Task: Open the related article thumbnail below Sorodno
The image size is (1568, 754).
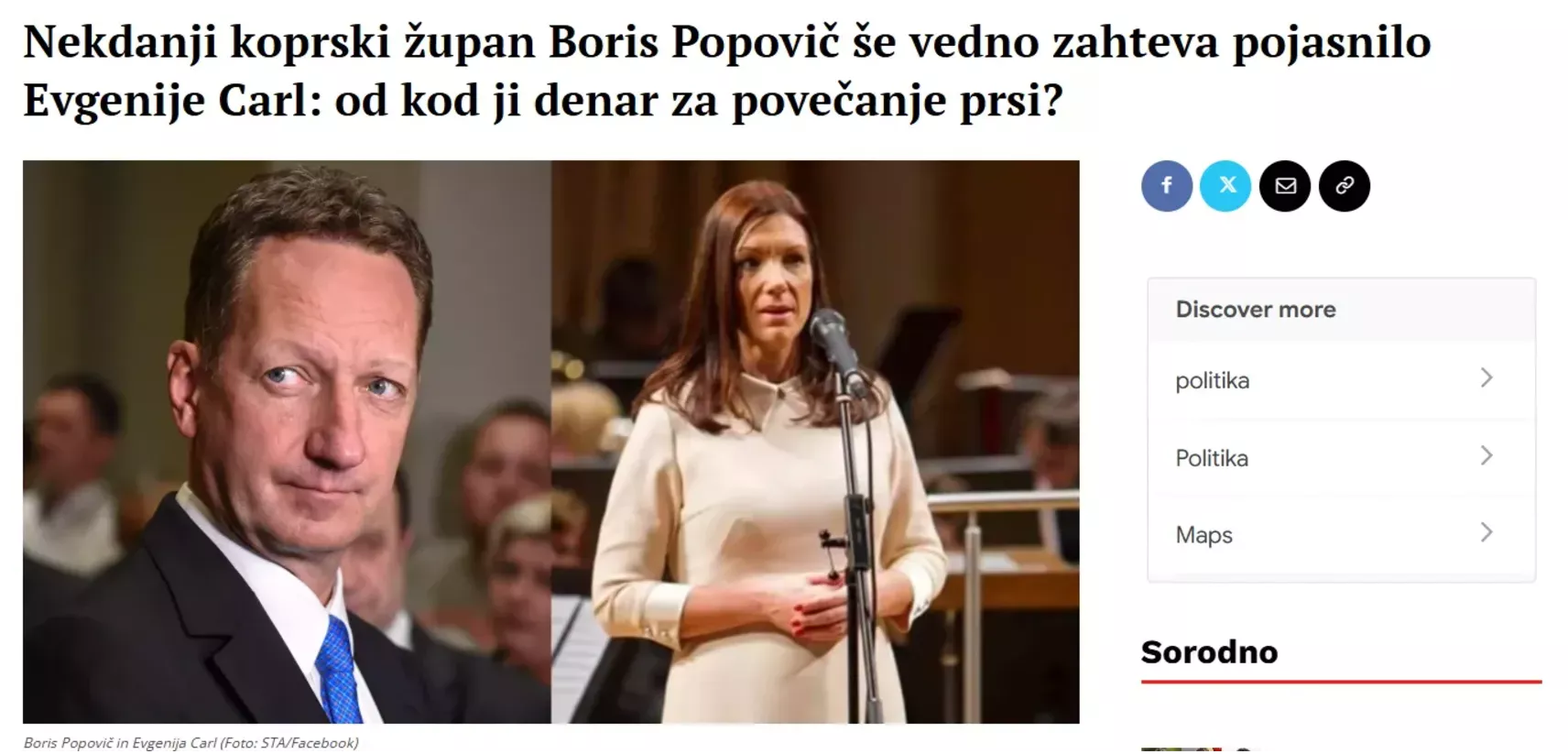Action: [1181, 750]
